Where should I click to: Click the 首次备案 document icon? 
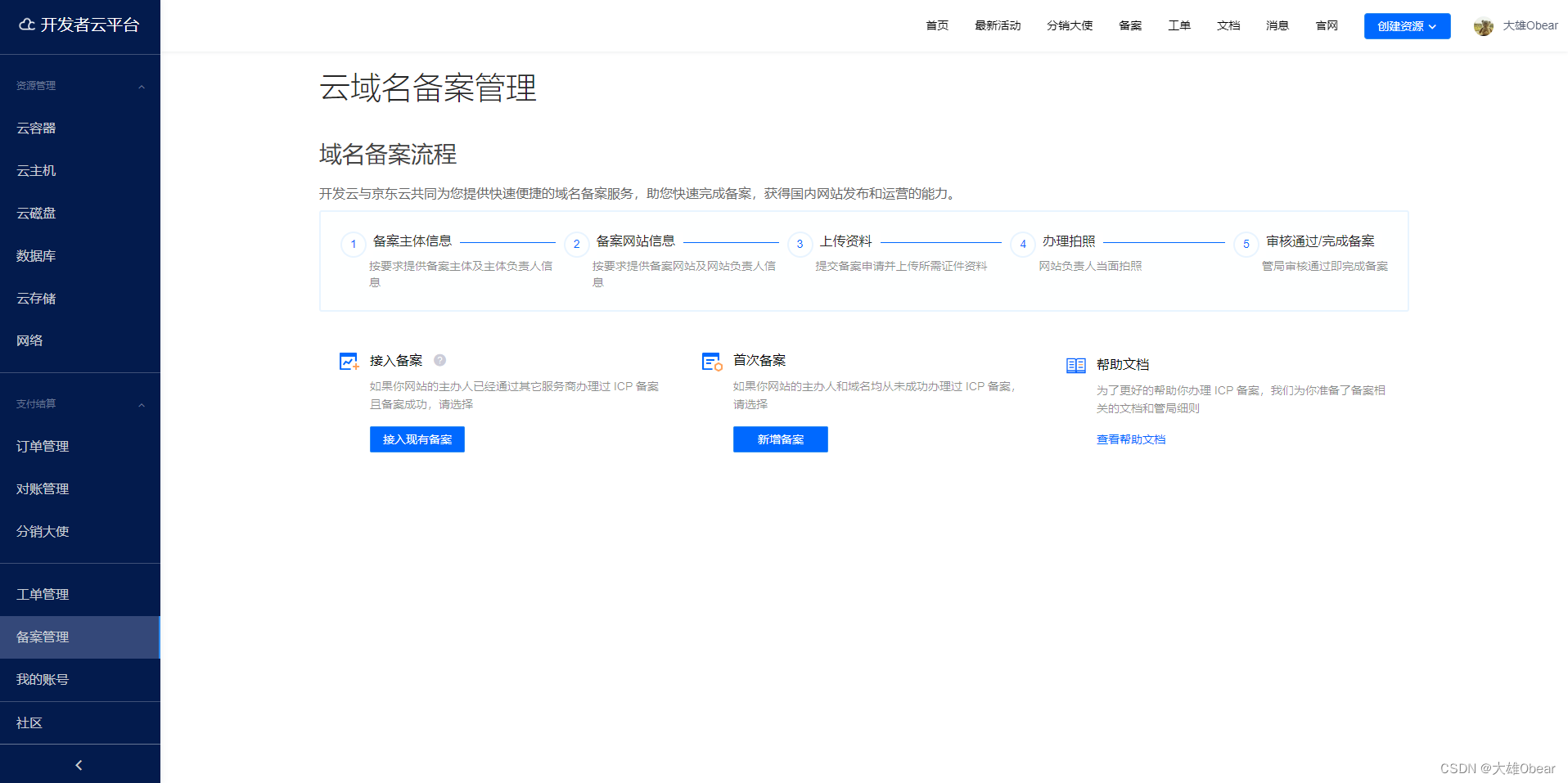tap(711, 360)
